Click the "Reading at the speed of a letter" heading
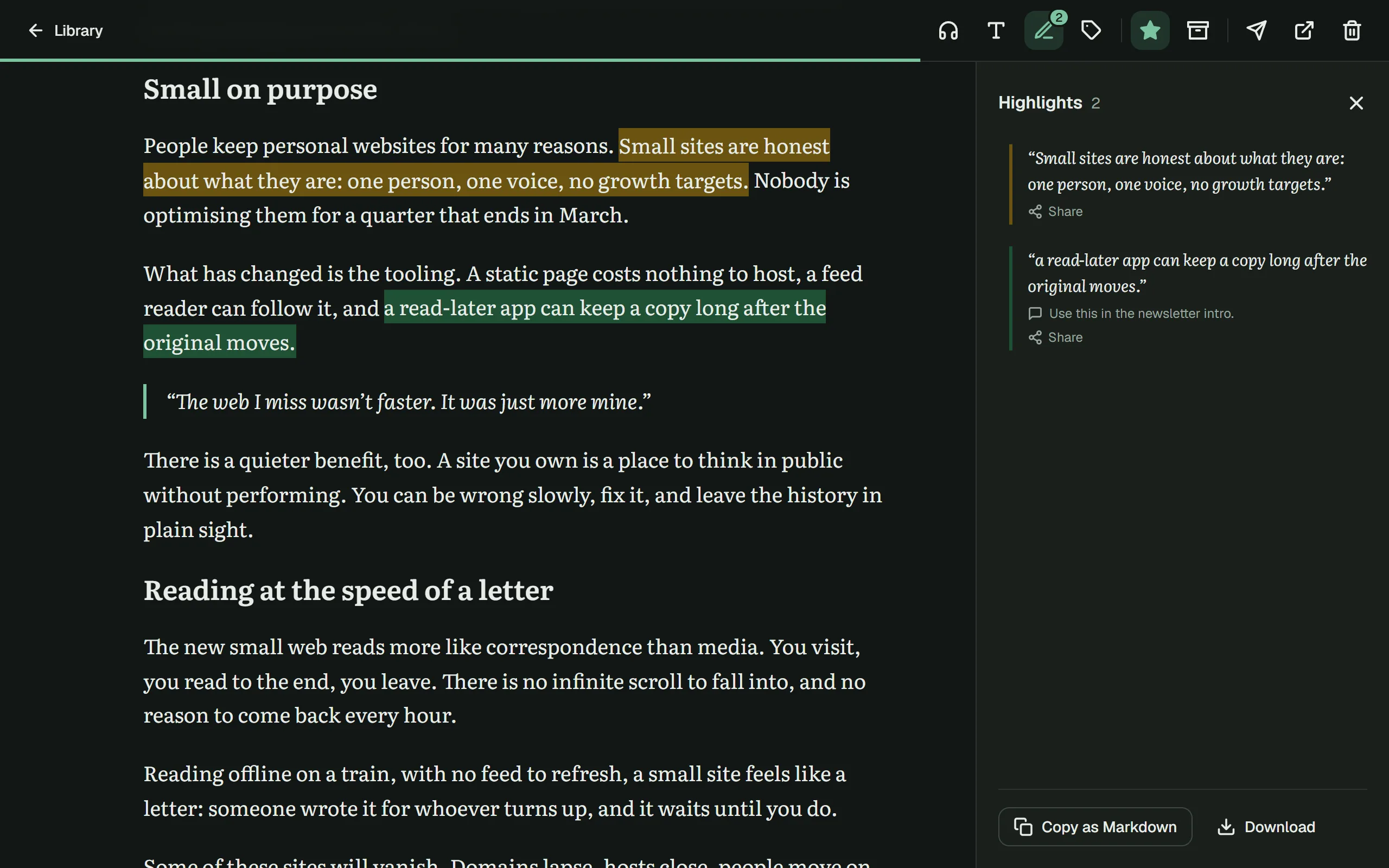1389x868 pixels. click(x=348, y=591)
